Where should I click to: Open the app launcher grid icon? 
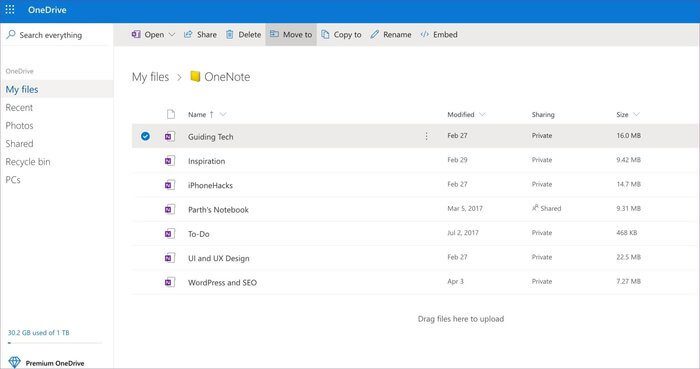[10, 9]
